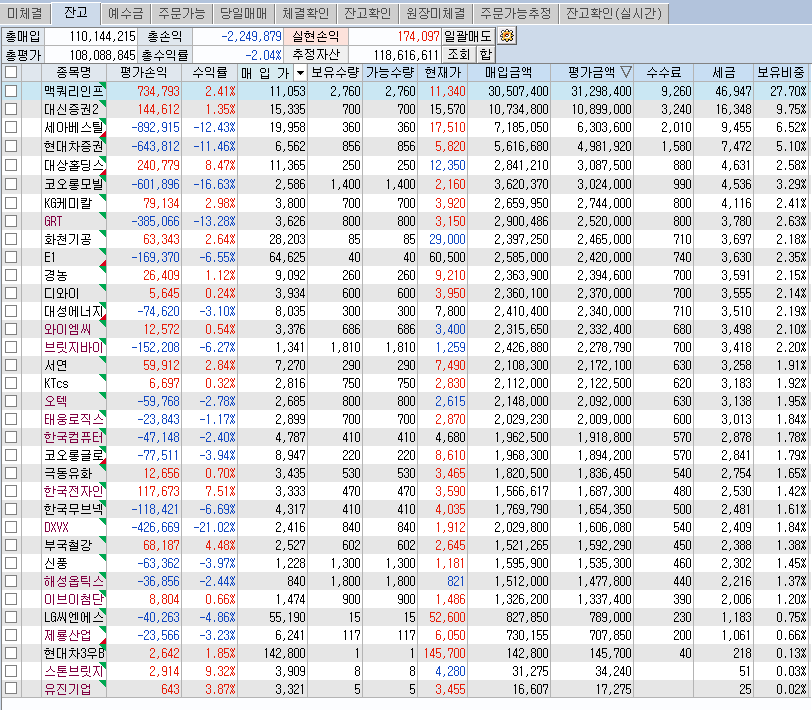The height and width of the screenshot is (710, 812).
Task: Check the DXVX row checkbox
Action: [x=11, y=527]
